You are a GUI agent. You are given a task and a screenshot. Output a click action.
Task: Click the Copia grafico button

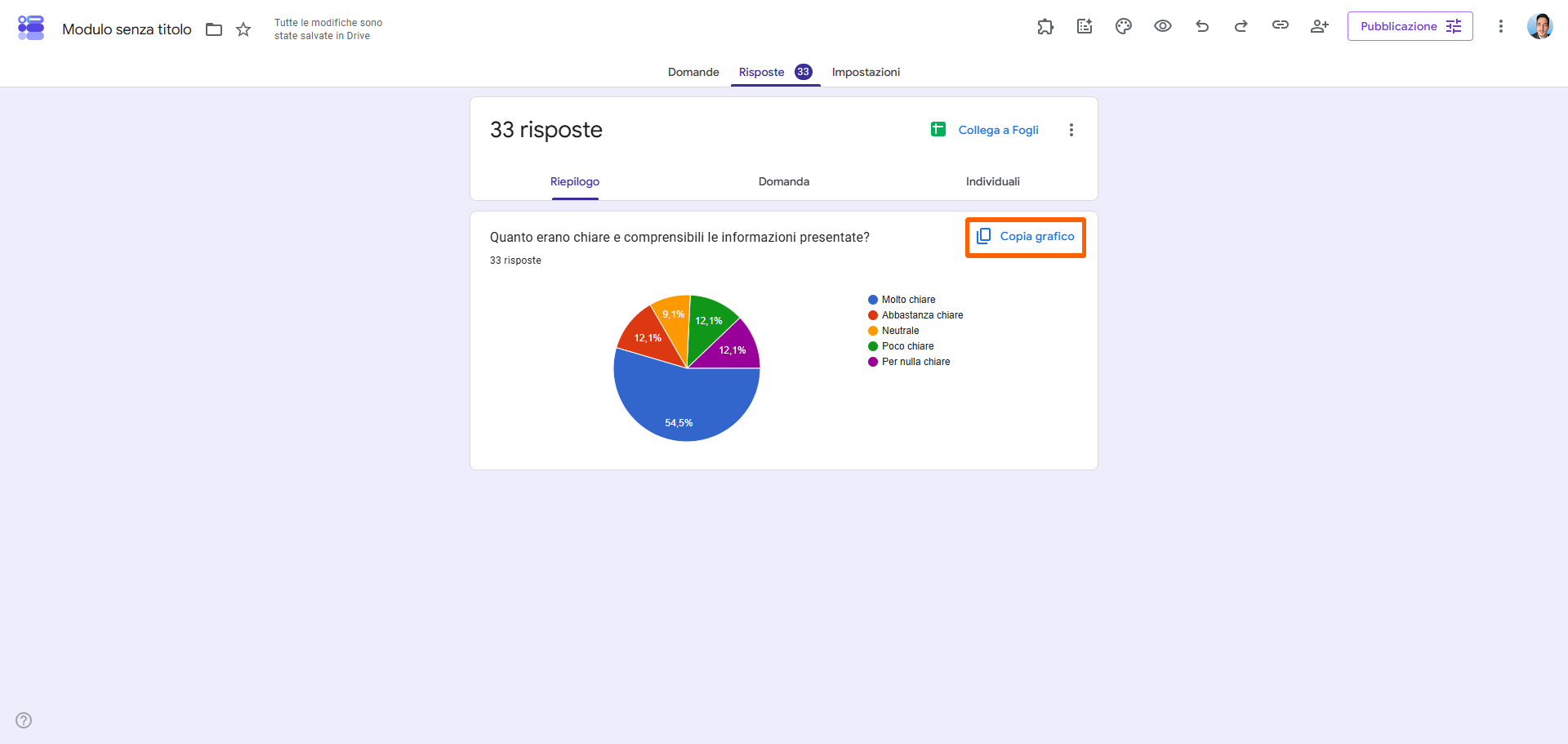click(x=1026, y=237)
